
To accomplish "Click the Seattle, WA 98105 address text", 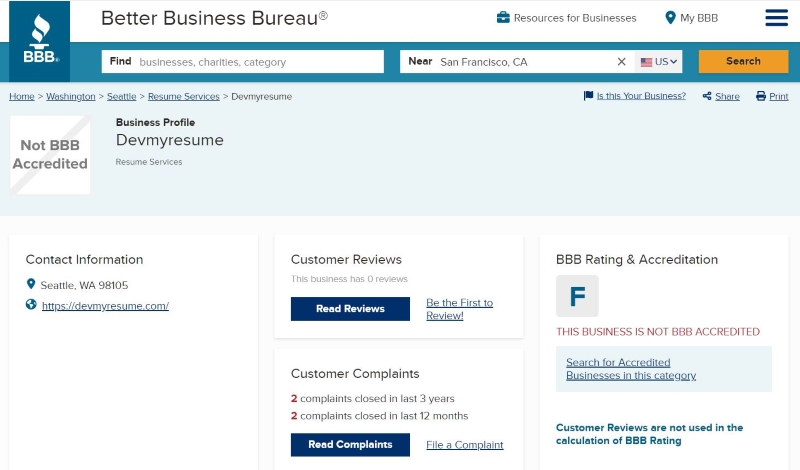I will 84,285.
